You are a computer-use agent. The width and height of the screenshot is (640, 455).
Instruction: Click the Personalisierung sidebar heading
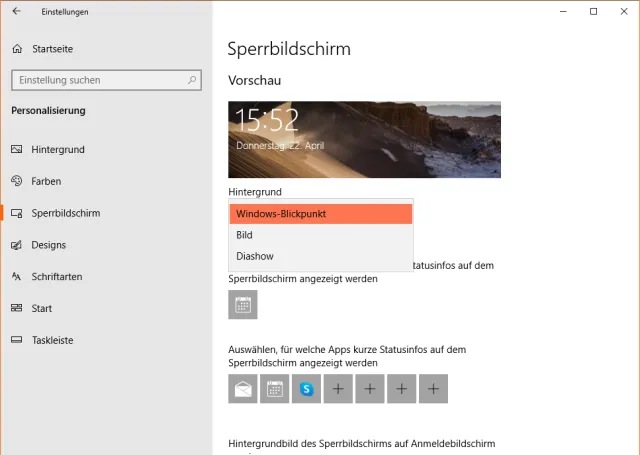[x=48, y=111]
